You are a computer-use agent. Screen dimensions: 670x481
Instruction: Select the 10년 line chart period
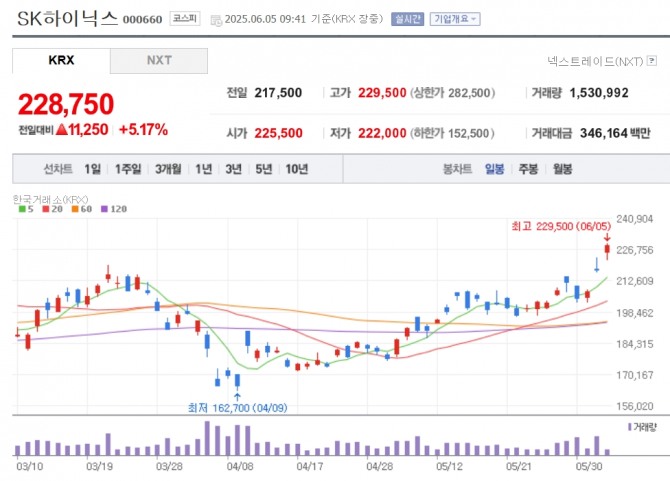(296, 169)
